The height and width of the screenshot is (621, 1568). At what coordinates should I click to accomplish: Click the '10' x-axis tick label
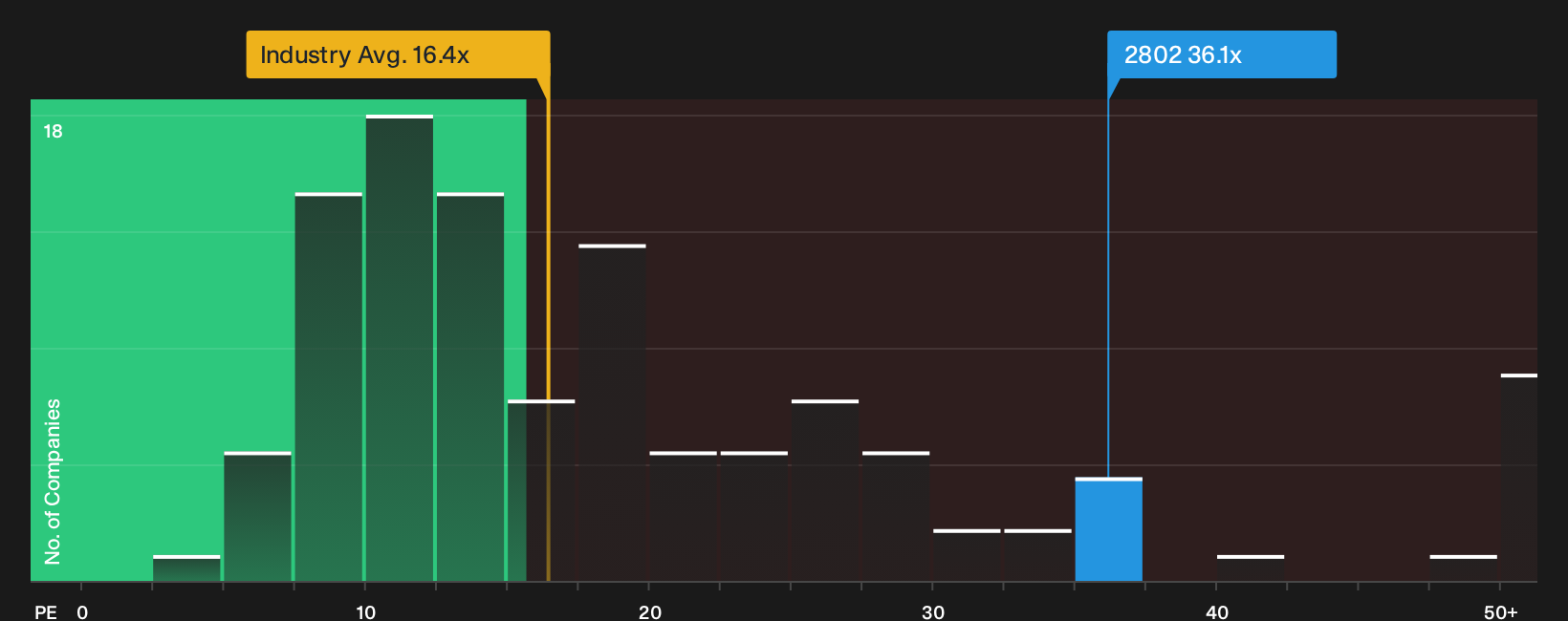[x=365, y=612]
